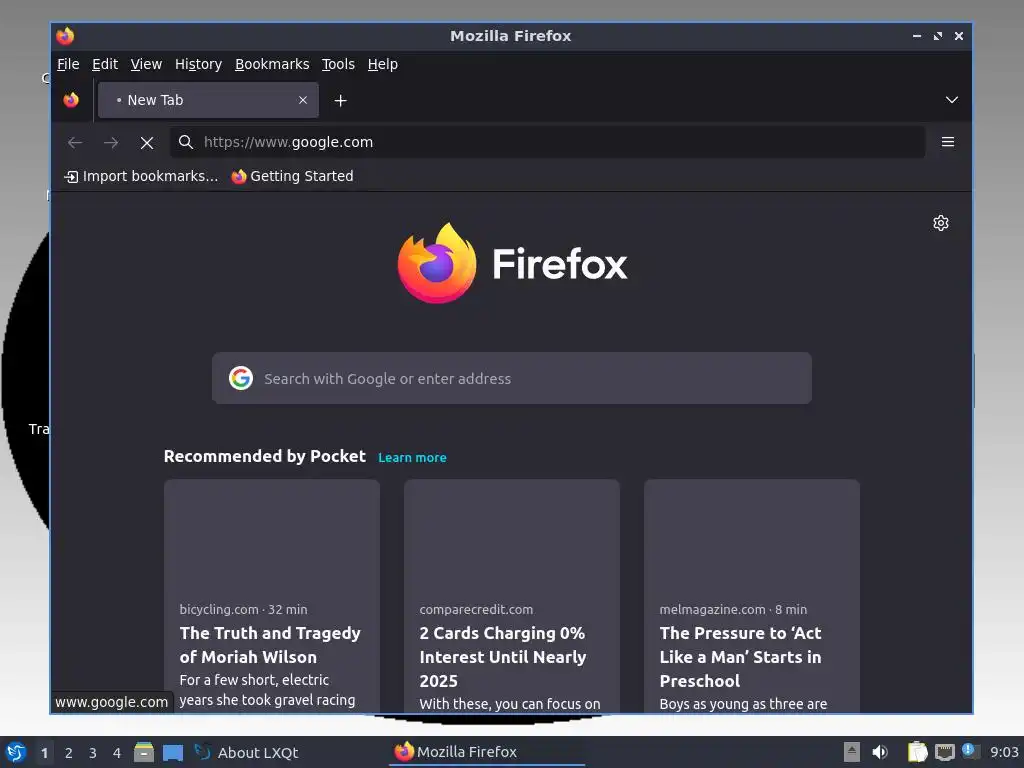Open the network connection tray icon
The image size is (1024, 768).
pos(944,752)
